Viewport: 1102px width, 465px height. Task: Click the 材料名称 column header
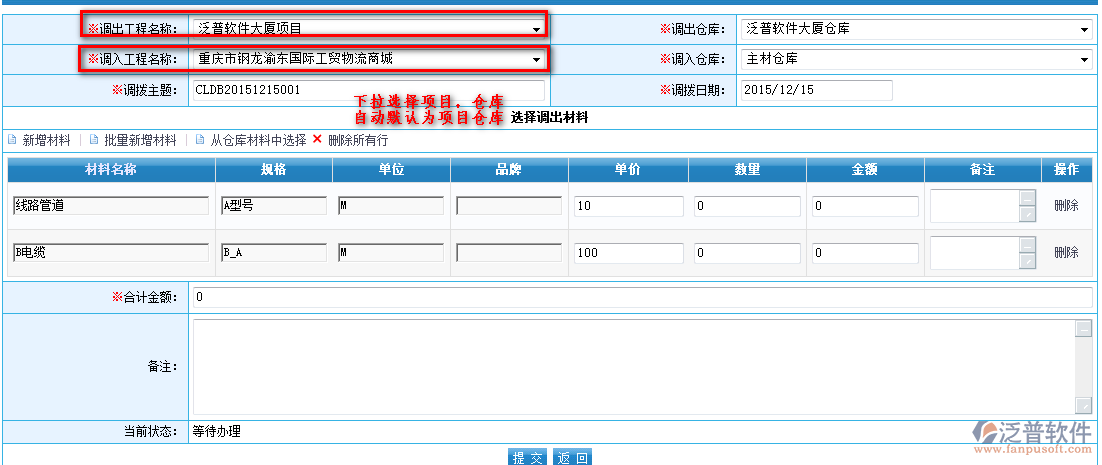[111, 170]
